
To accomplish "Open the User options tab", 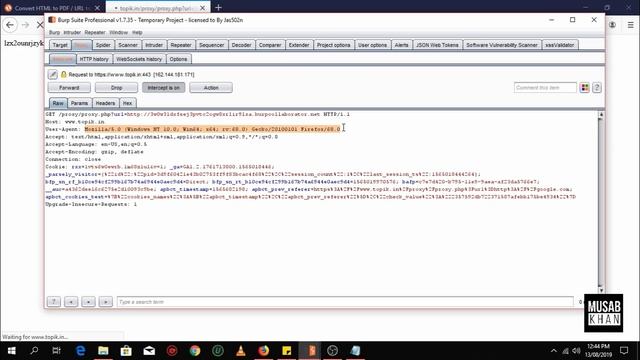I will pyautogui.click(x=372, y=45).
